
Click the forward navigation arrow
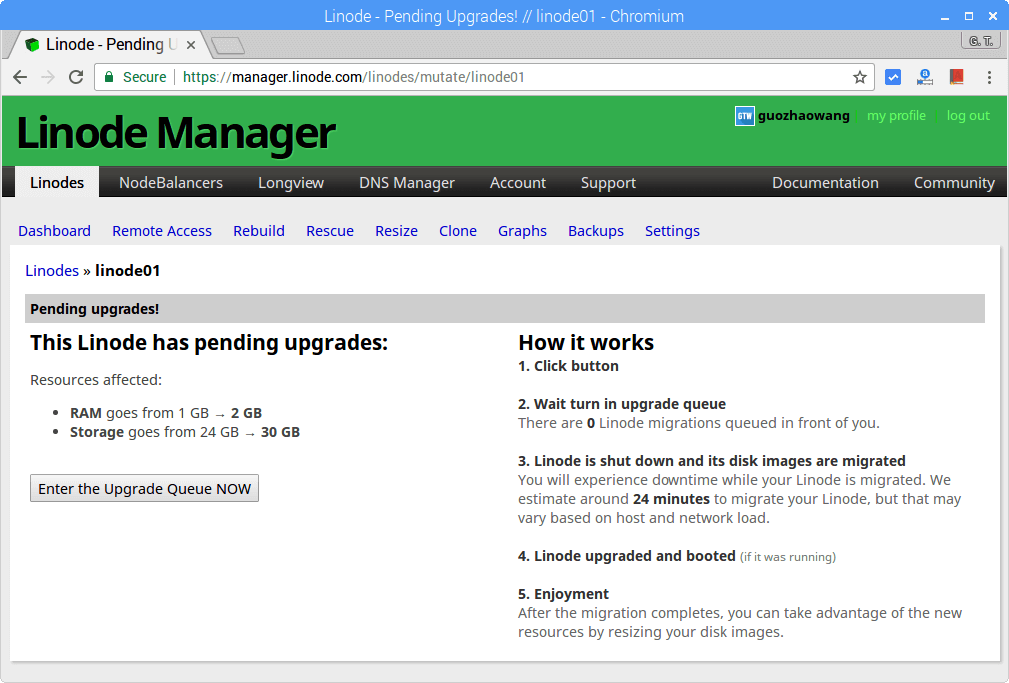pos(48,76)
